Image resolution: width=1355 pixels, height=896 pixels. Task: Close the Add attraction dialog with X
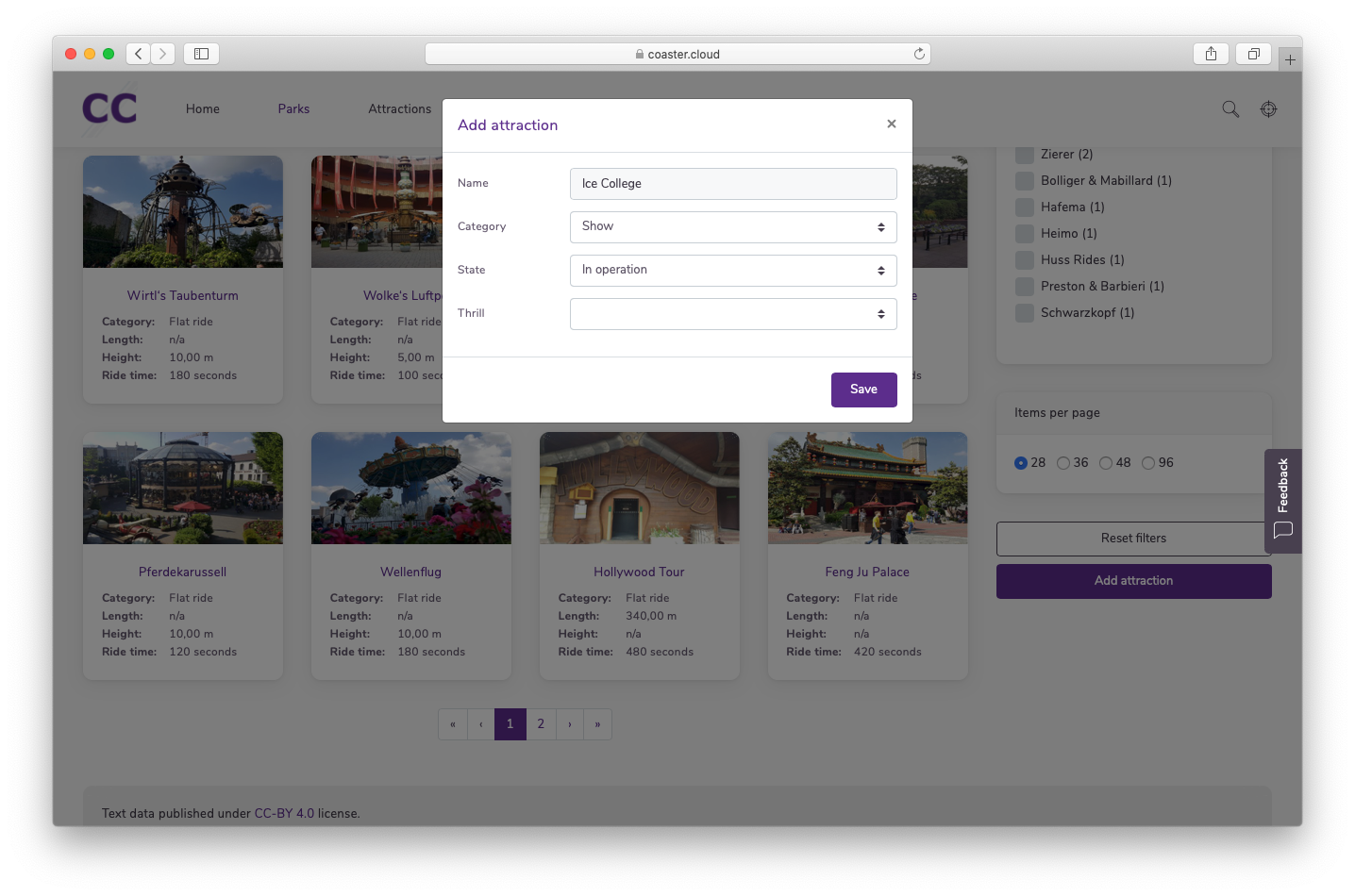pyautogui.click(x=891, y=124)
